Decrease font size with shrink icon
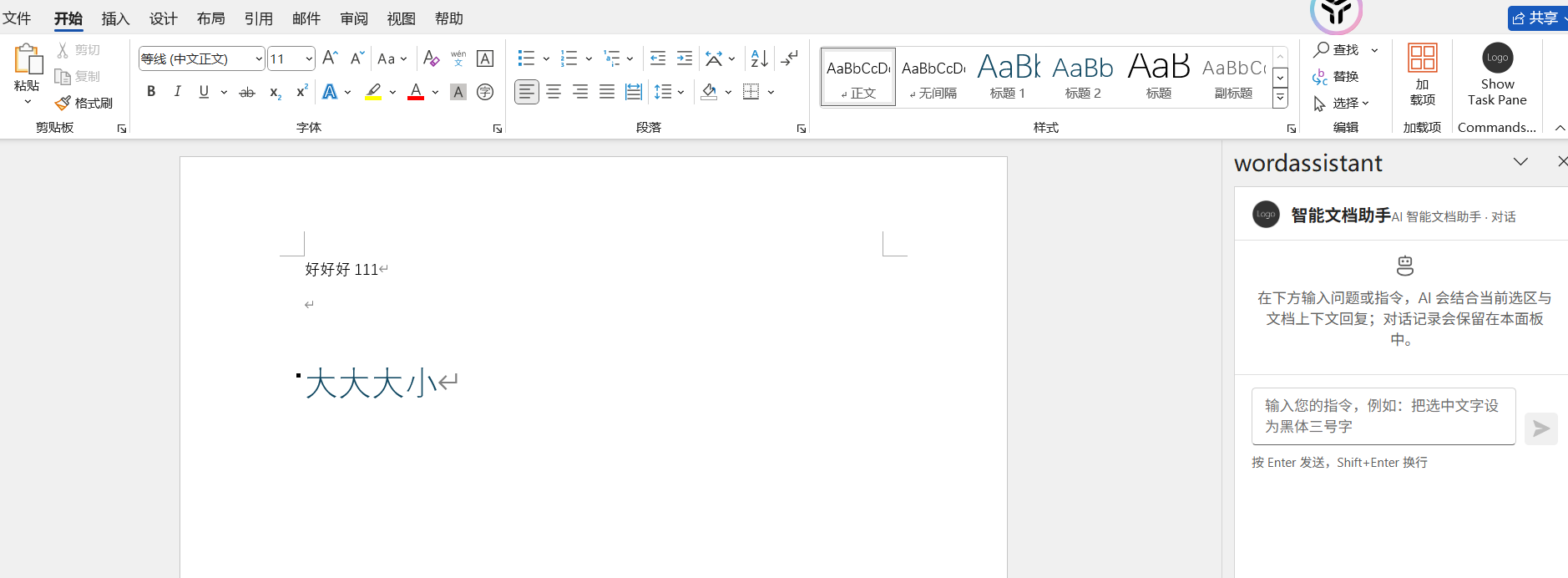 click(357, 58)
